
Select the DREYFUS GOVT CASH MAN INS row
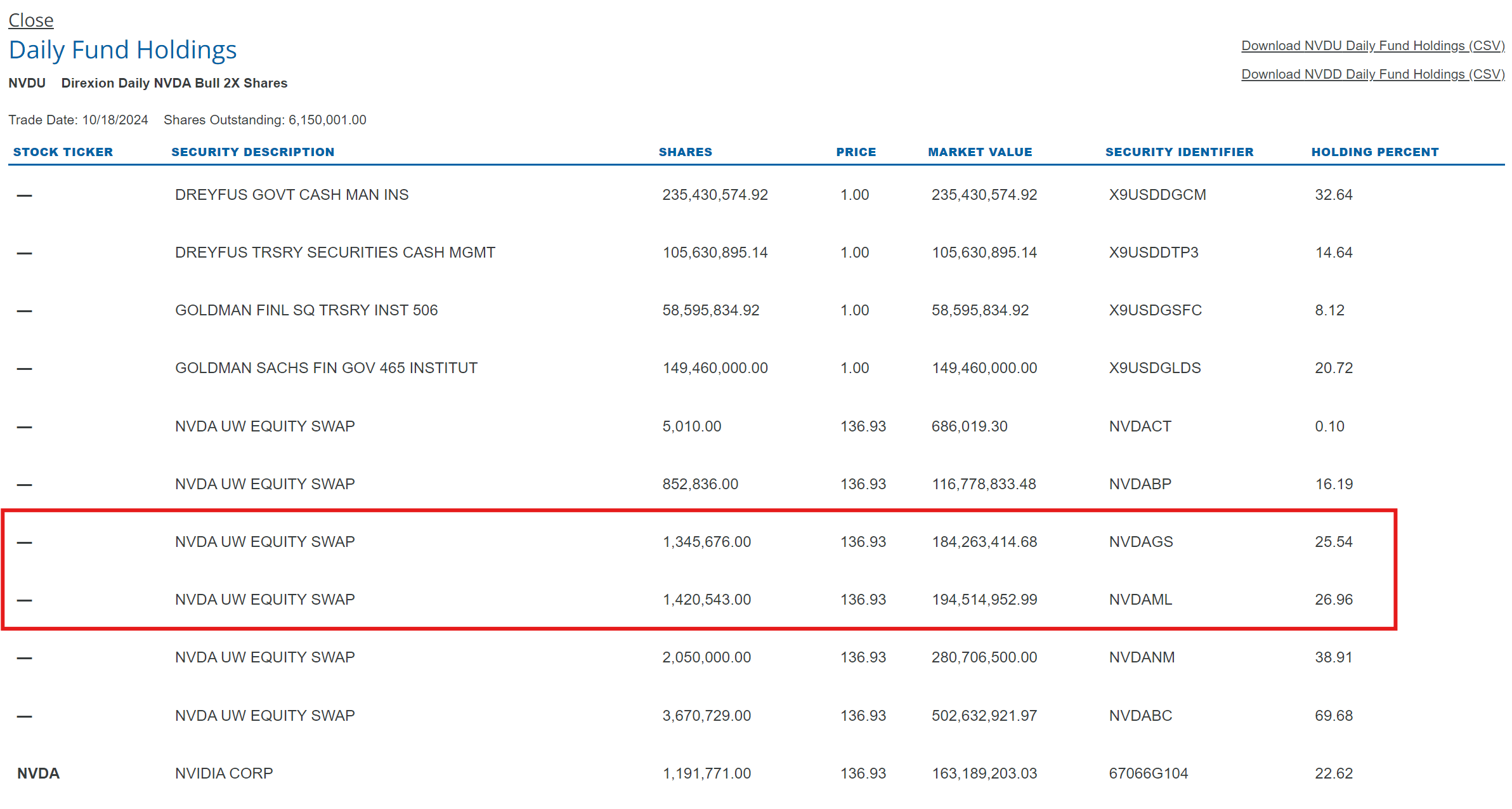[291, 195]
